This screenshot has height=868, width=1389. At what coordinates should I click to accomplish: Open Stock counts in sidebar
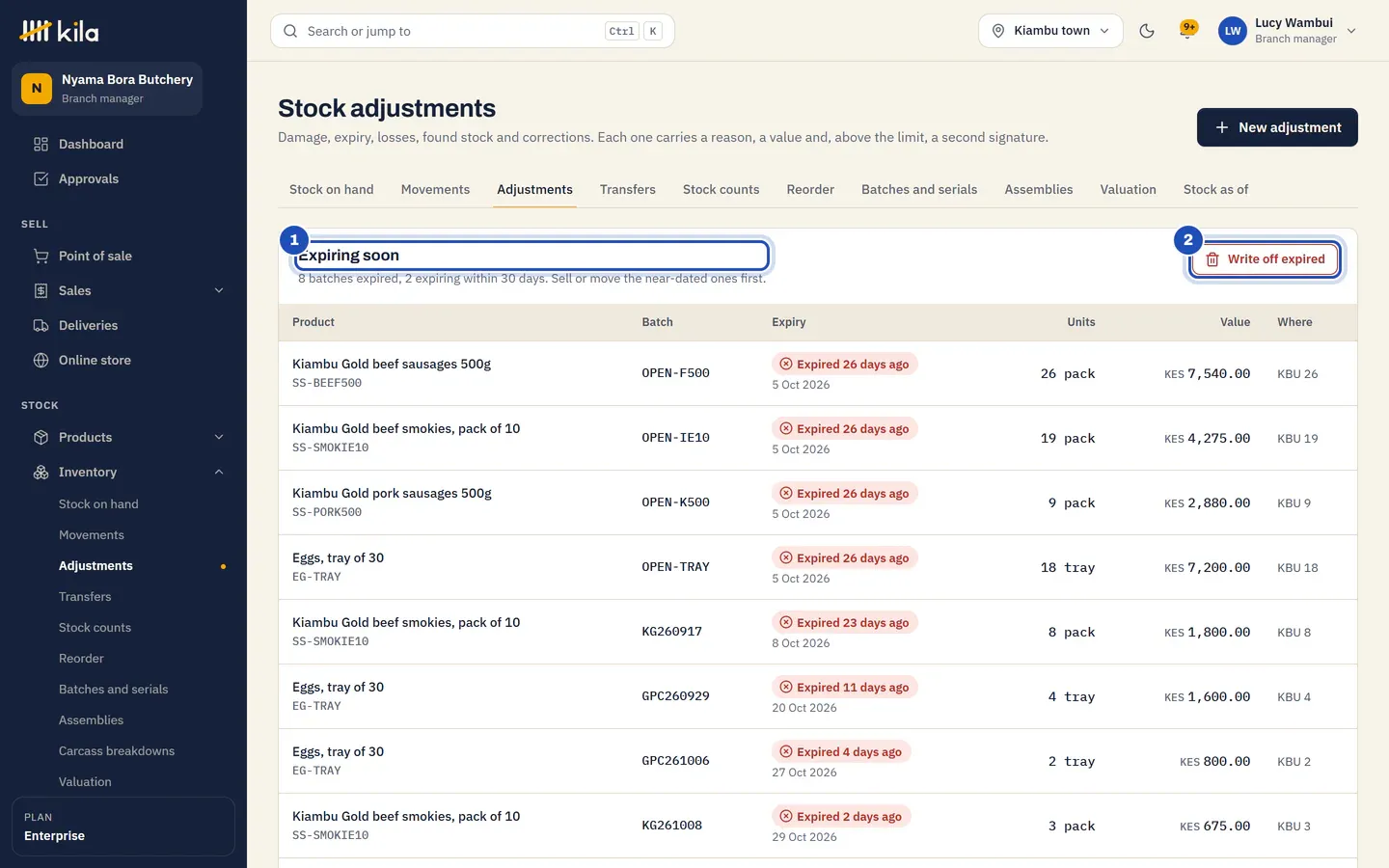pos(95,628)
